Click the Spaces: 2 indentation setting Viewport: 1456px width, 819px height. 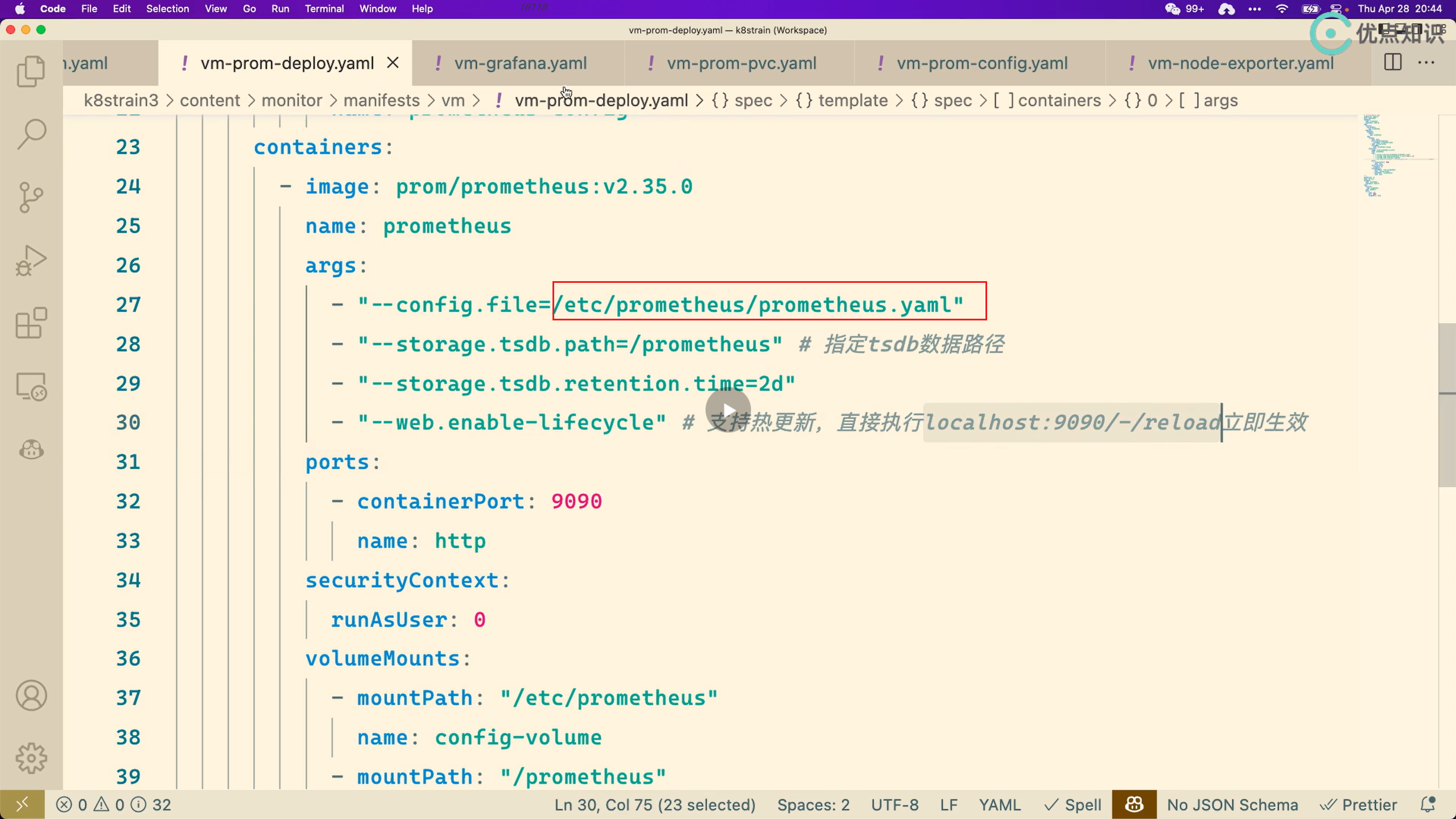tap(813, 805)
